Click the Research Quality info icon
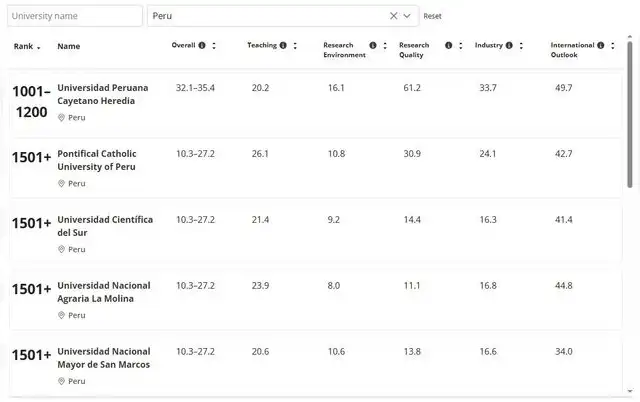The width and height of the screenshot is (640, 402). (x=448, y=46)
